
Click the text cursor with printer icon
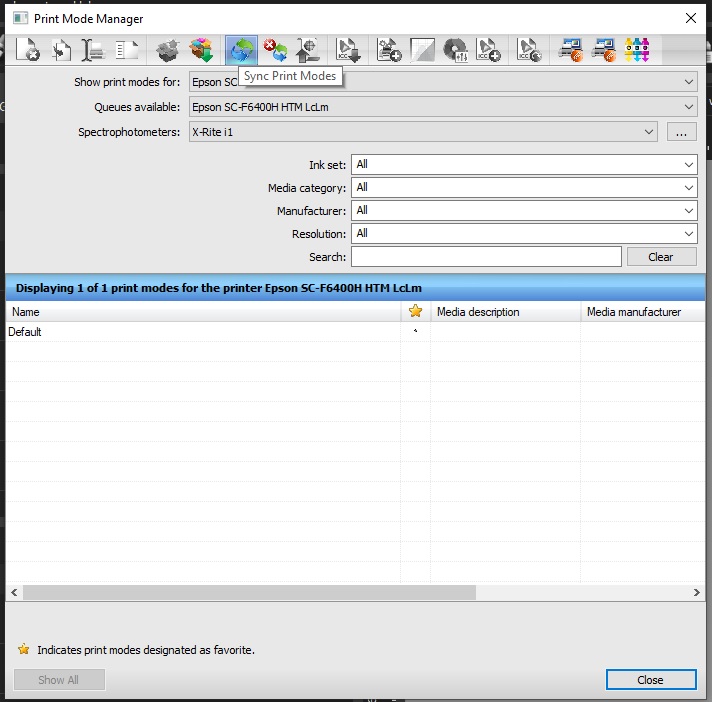coord(94,48)
